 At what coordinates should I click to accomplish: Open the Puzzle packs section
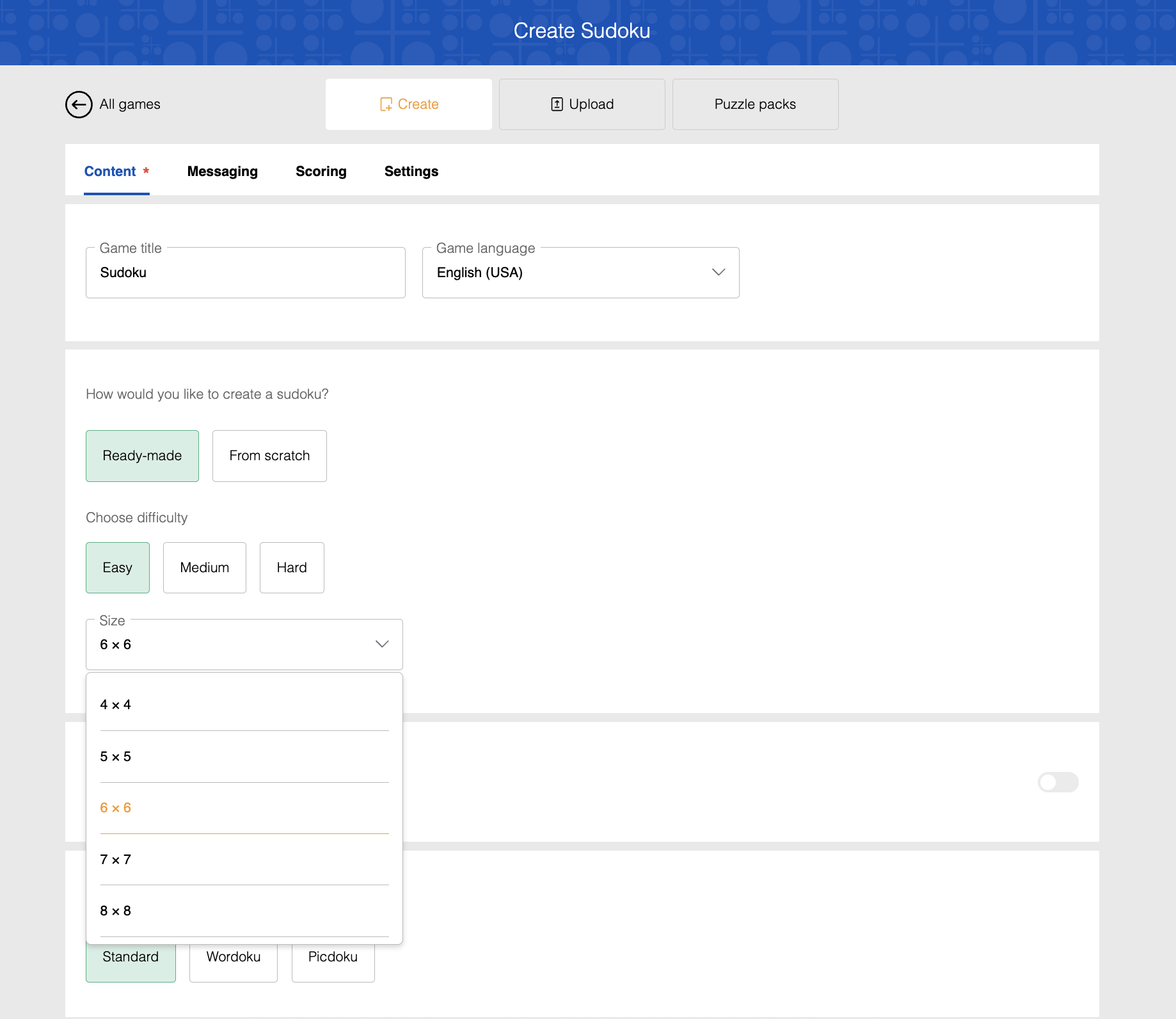click(x=755, y=104)
